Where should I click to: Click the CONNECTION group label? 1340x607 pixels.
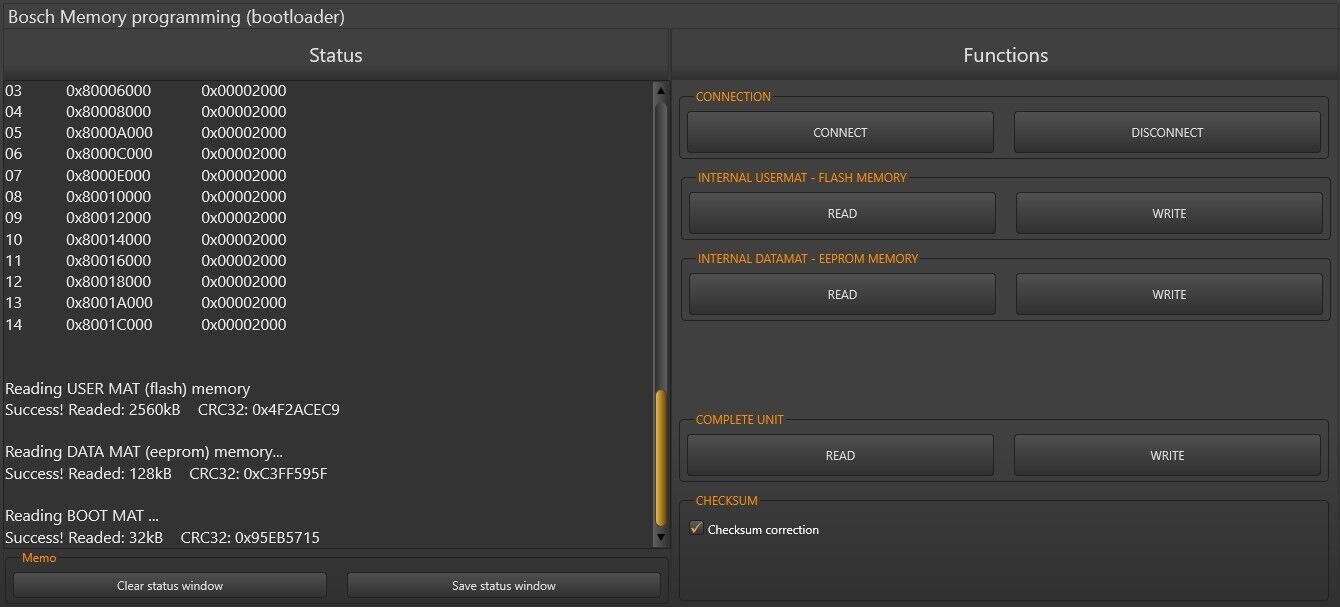(x=733, y=97)
